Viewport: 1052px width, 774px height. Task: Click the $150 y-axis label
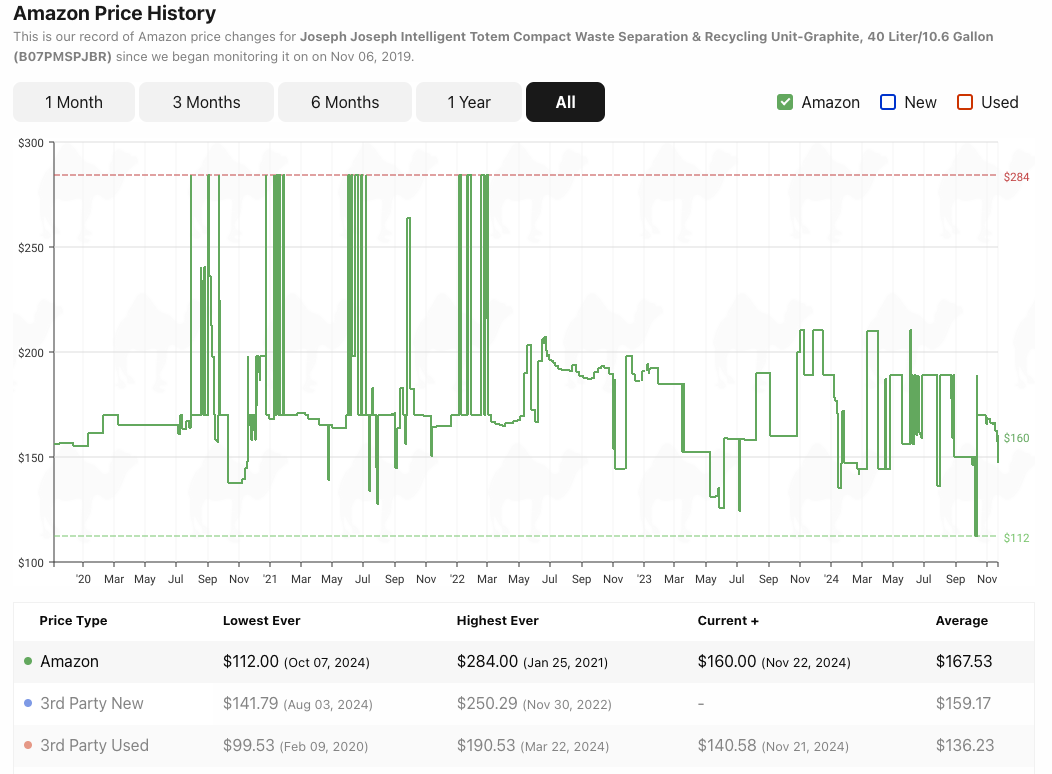coord(31,457)
